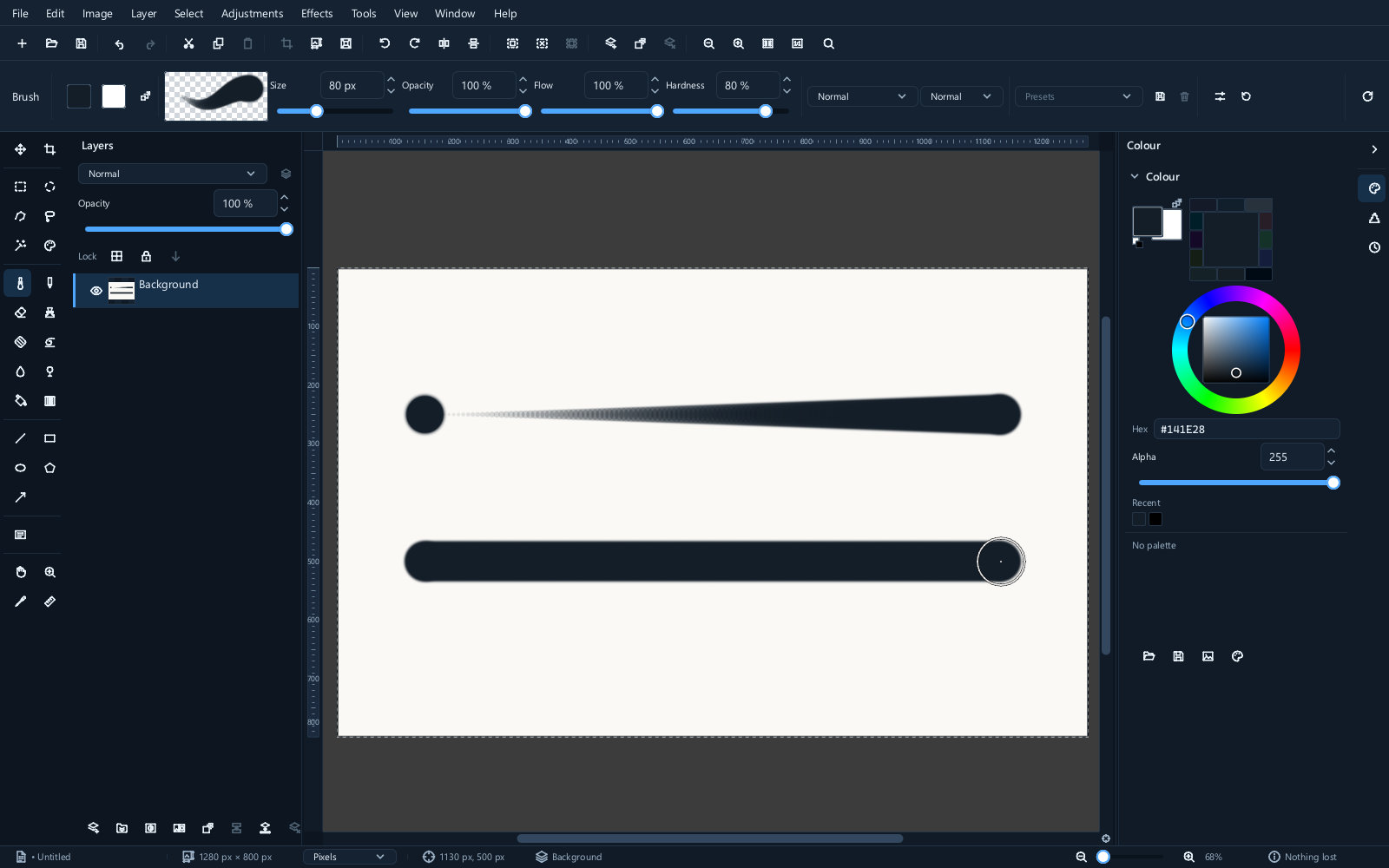Click the New document icon

[x=22, y=43]
